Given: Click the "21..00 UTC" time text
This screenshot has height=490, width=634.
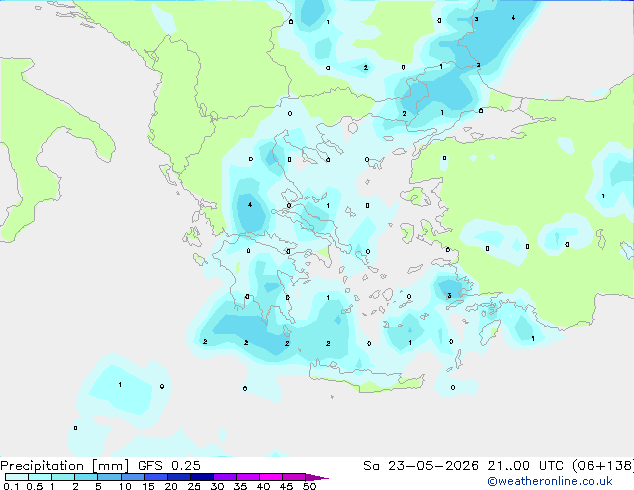Looking at the screenshot, I should (x=525, y=466).
